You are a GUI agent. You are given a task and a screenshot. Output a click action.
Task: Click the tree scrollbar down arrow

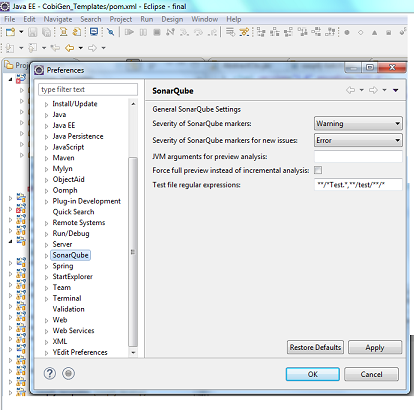point(133,352)
